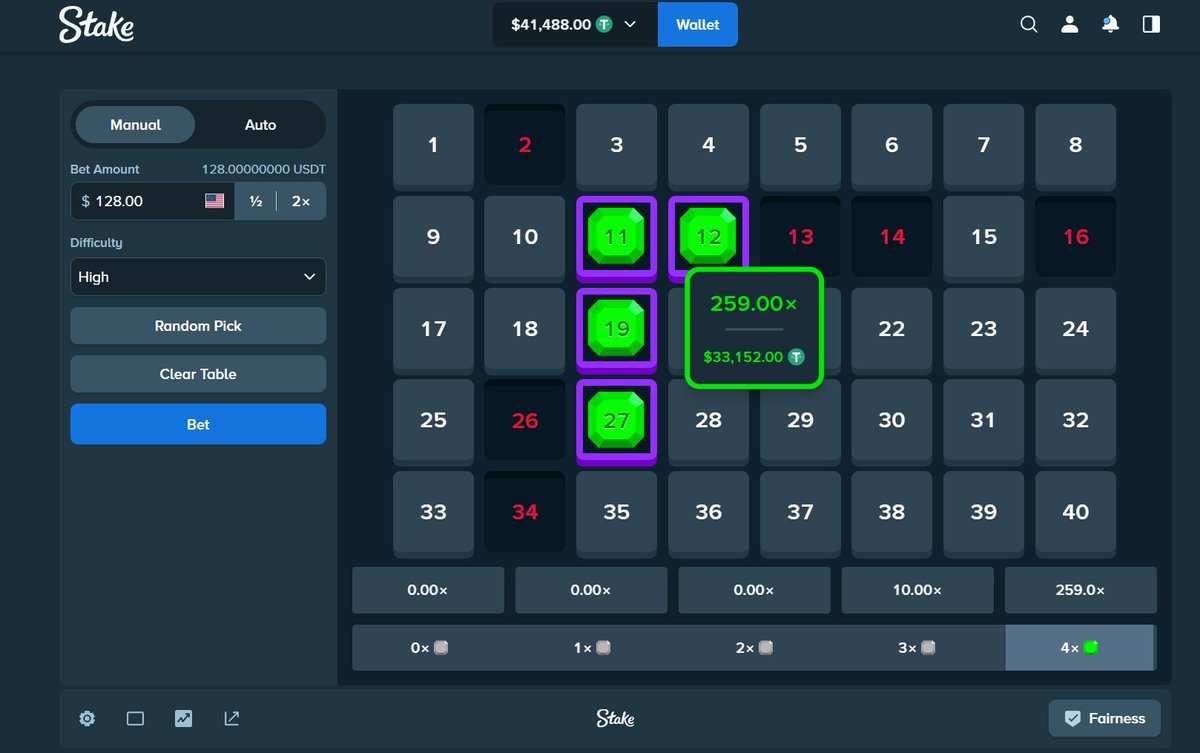Select number tile 5

[x=800, y=145]
